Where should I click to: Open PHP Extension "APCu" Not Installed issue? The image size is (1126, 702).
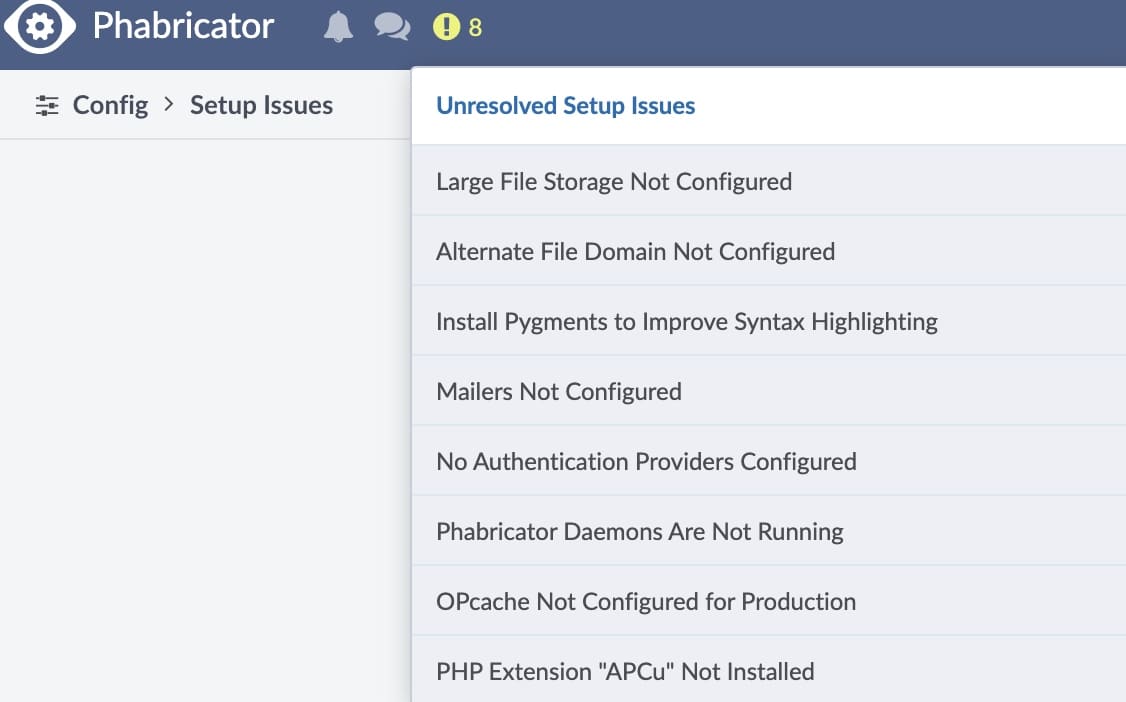tap(625, 671)
